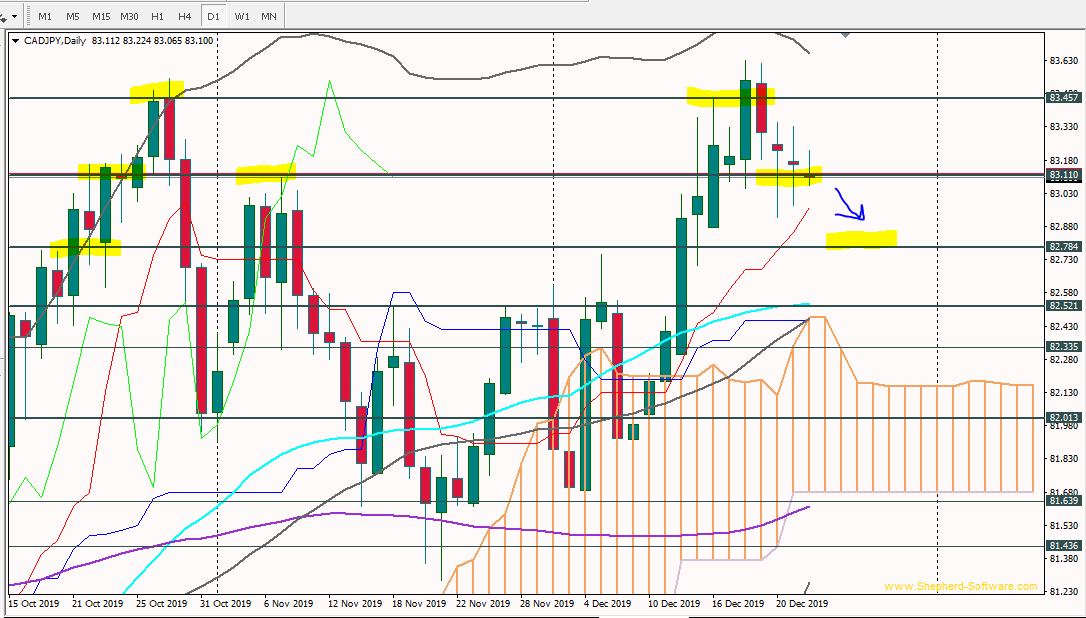Switch to M15 timeframe
This screenshot has height=618, width=1086.
pos(101,16)
